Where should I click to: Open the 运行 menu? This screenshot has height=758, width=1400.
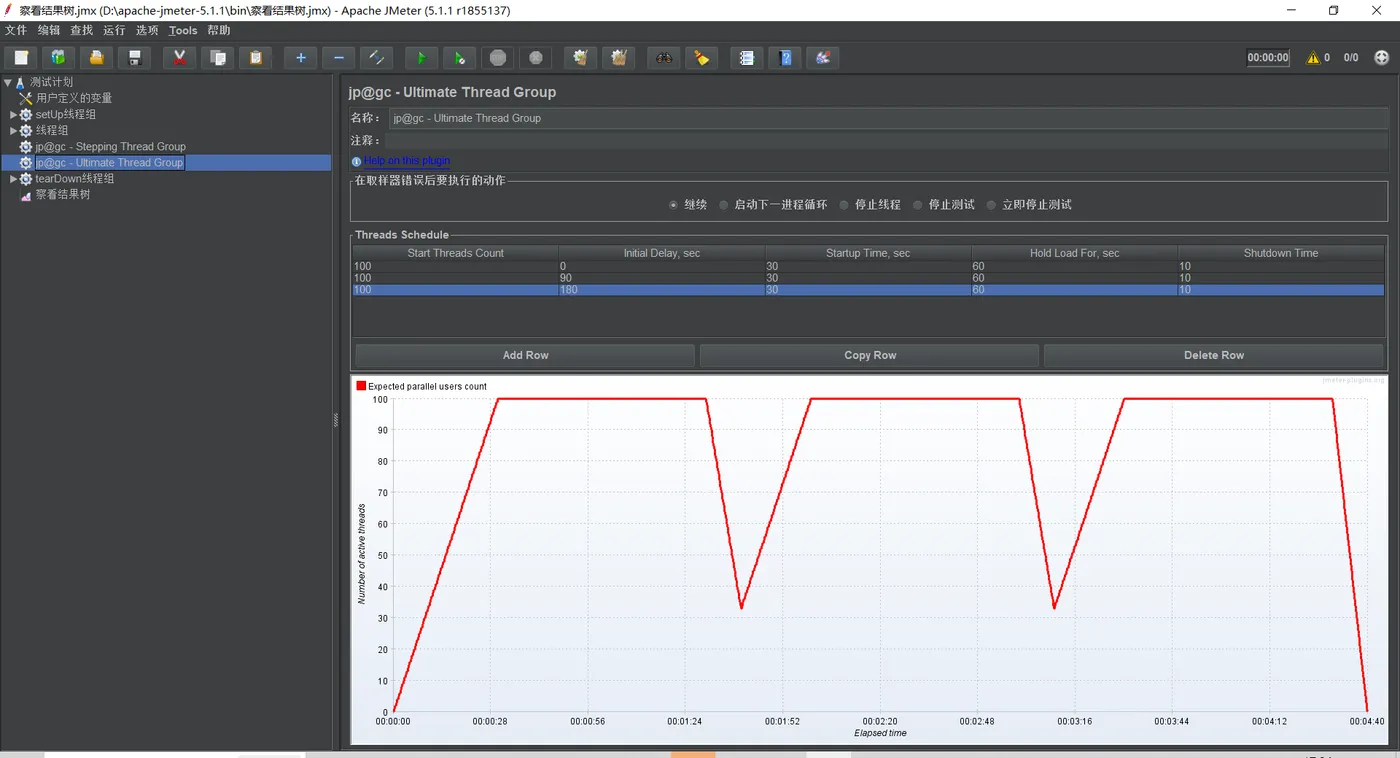(114, 31)
